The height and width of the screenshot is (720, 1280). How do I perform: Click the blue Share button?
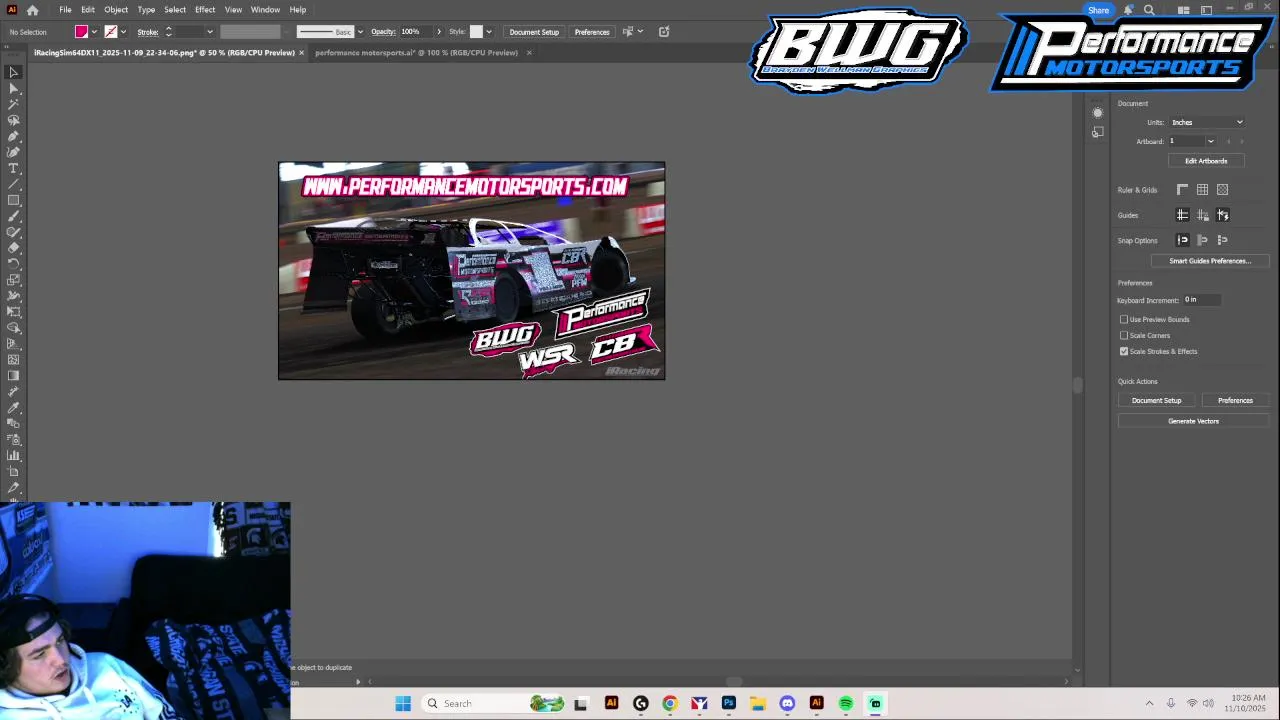[x=1098, y=10]
